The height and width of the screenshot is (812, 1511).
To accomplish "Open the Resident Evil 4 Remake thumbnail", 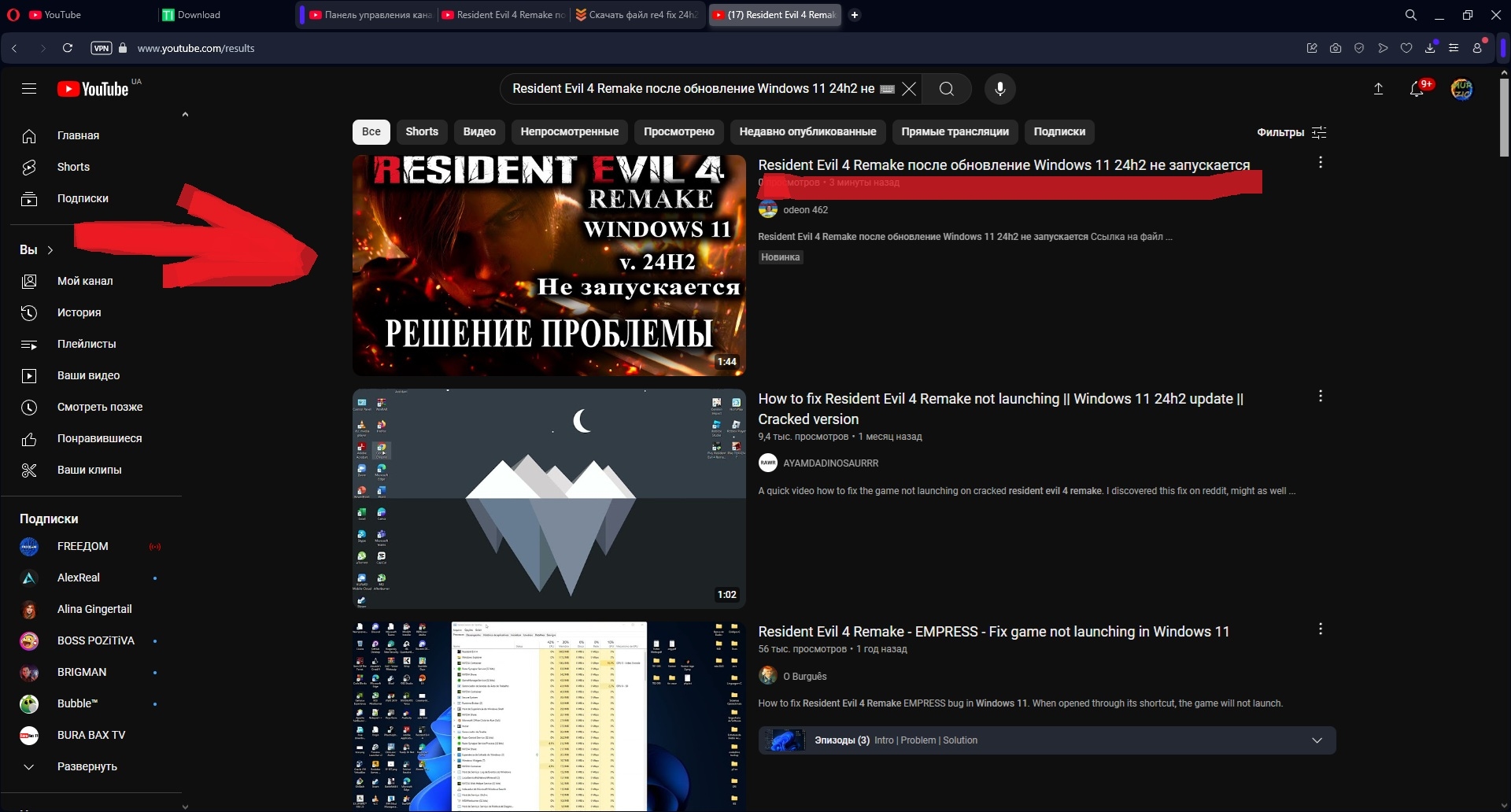I will tap(549, 265).
